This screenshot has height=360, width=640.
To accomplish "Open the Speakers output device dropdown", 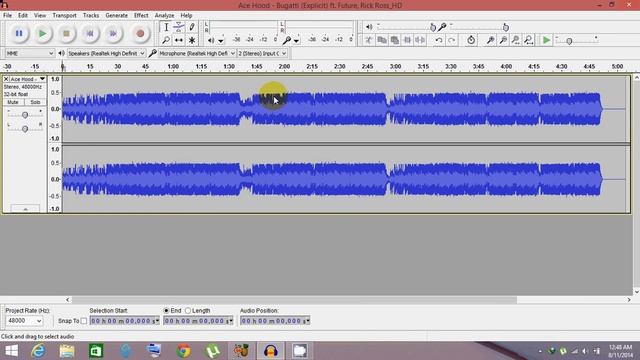I will click(106, 53).
